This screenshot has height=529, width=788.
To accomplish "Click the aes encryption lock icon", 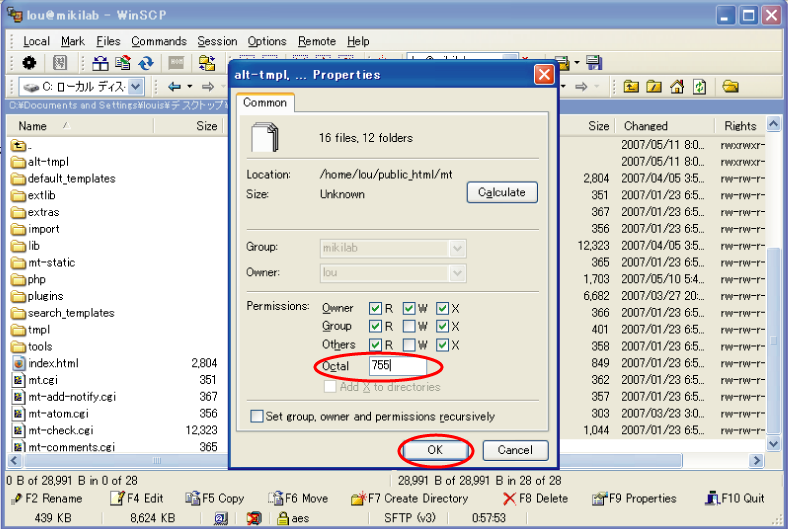I will (283, 518).
